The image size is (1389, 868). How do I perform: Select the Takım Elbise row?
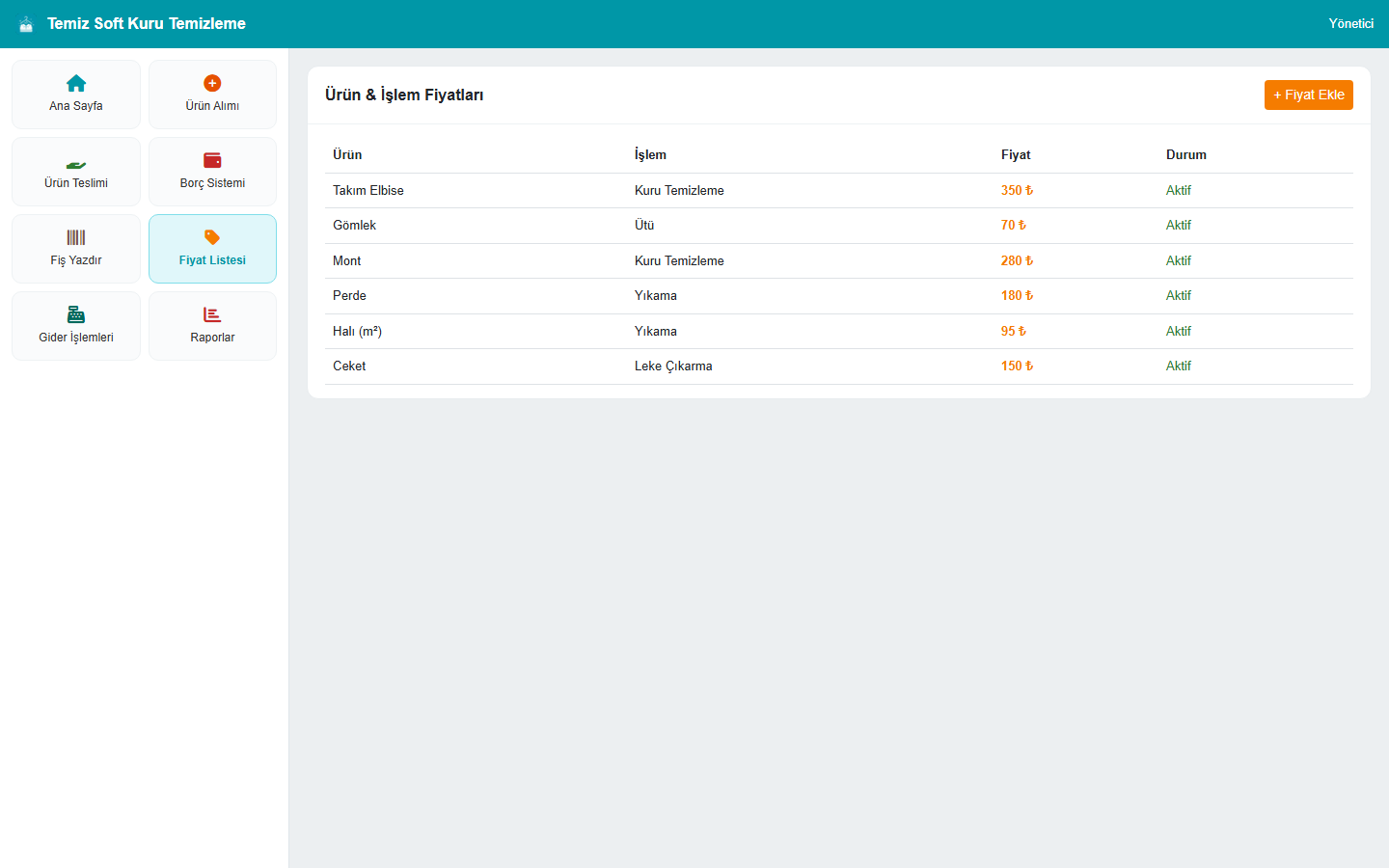pos(839,191)
